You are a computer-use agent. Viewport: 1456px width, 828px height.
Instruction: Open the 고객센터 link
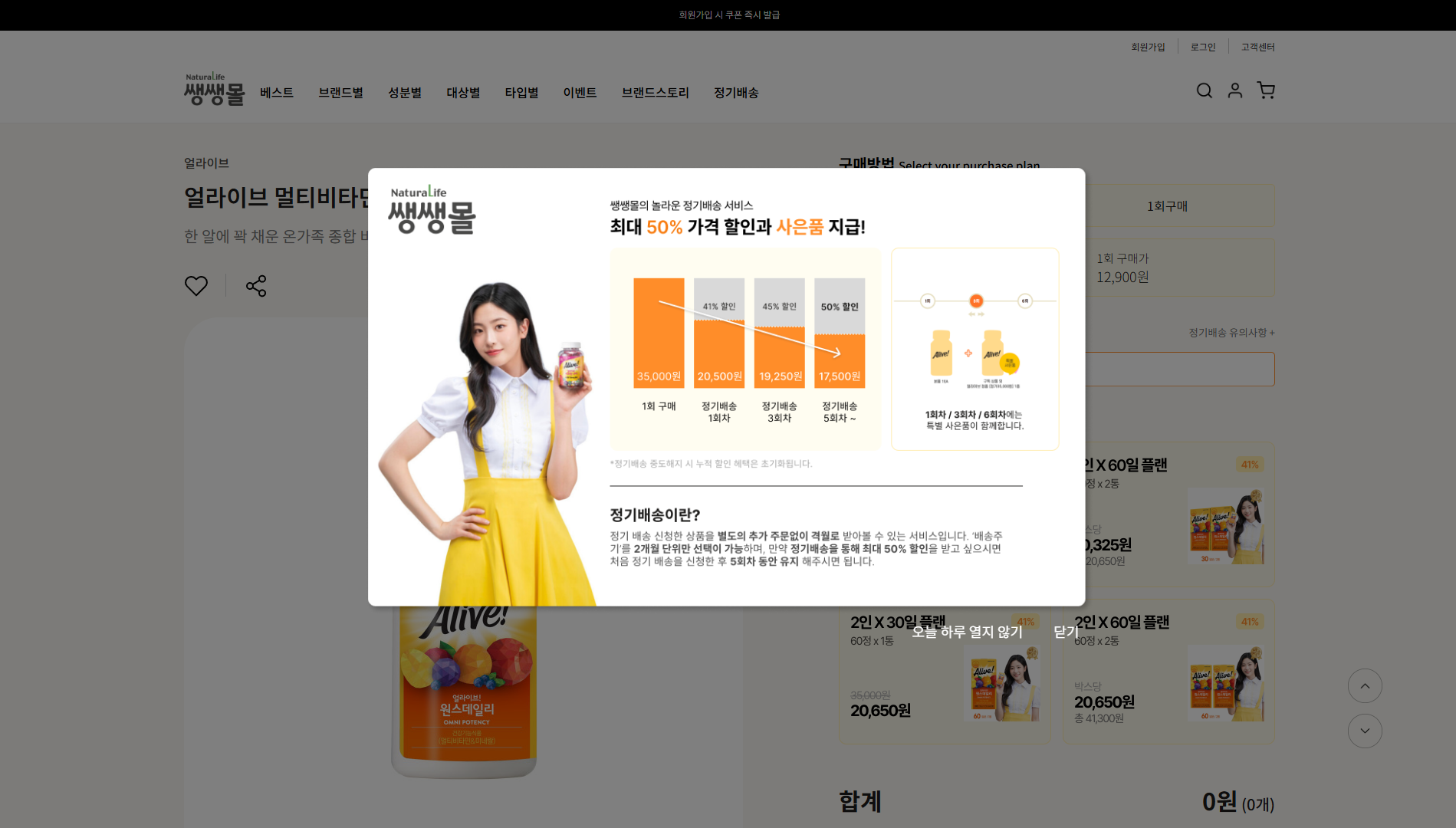point(1257,47)
